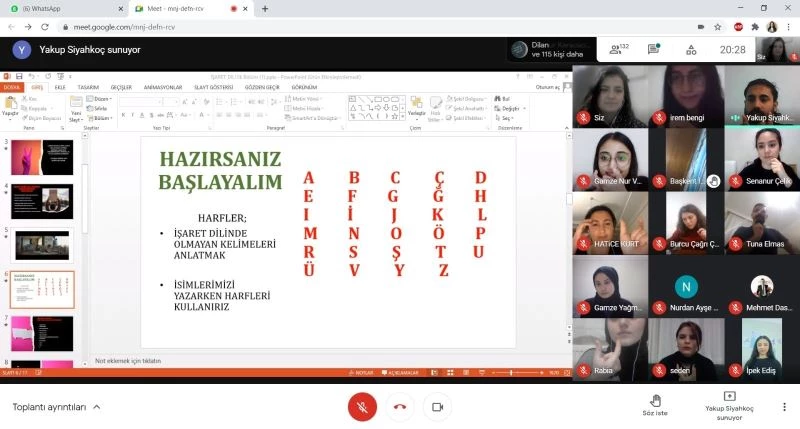Click the Chrome profile avatar

point(772,27)
